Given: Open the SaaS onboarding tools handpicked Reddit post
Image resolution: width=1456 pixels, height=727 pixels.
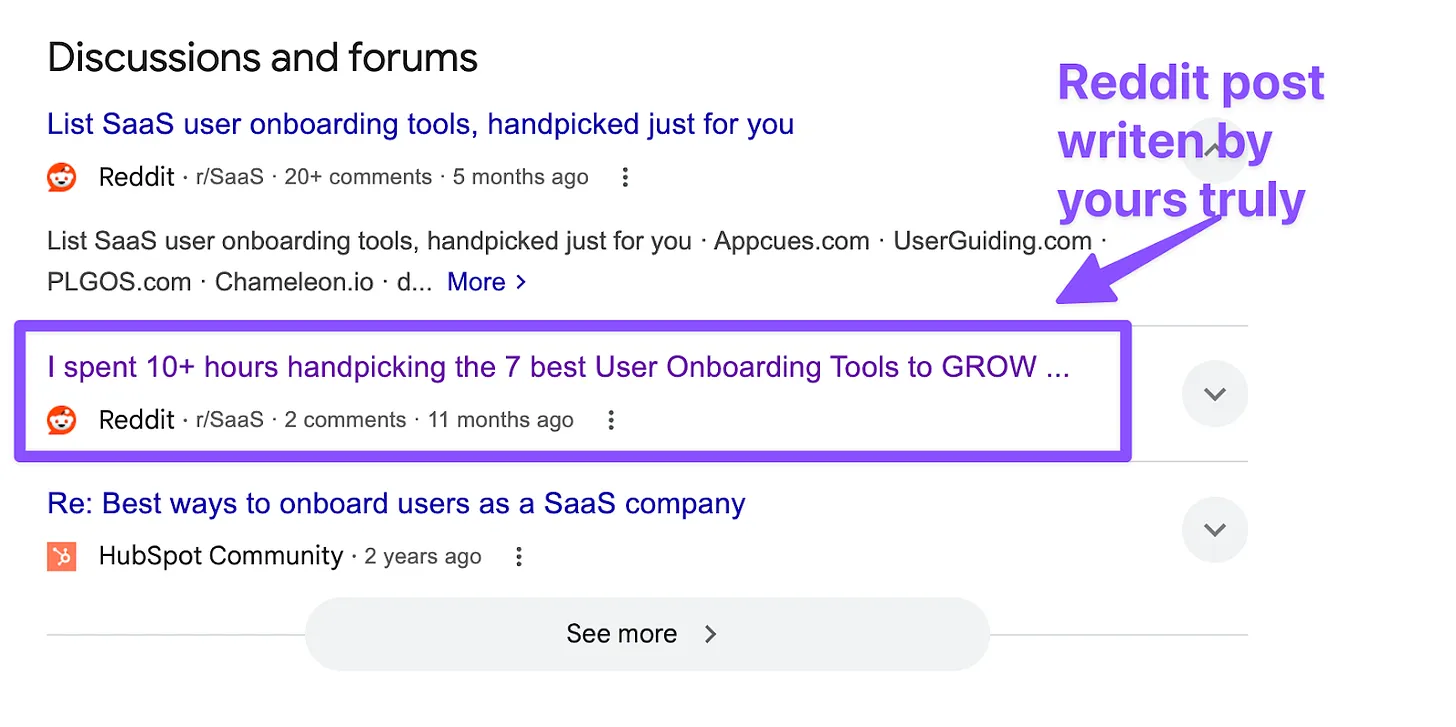Looking at the screenshot, I should point(420,123).
